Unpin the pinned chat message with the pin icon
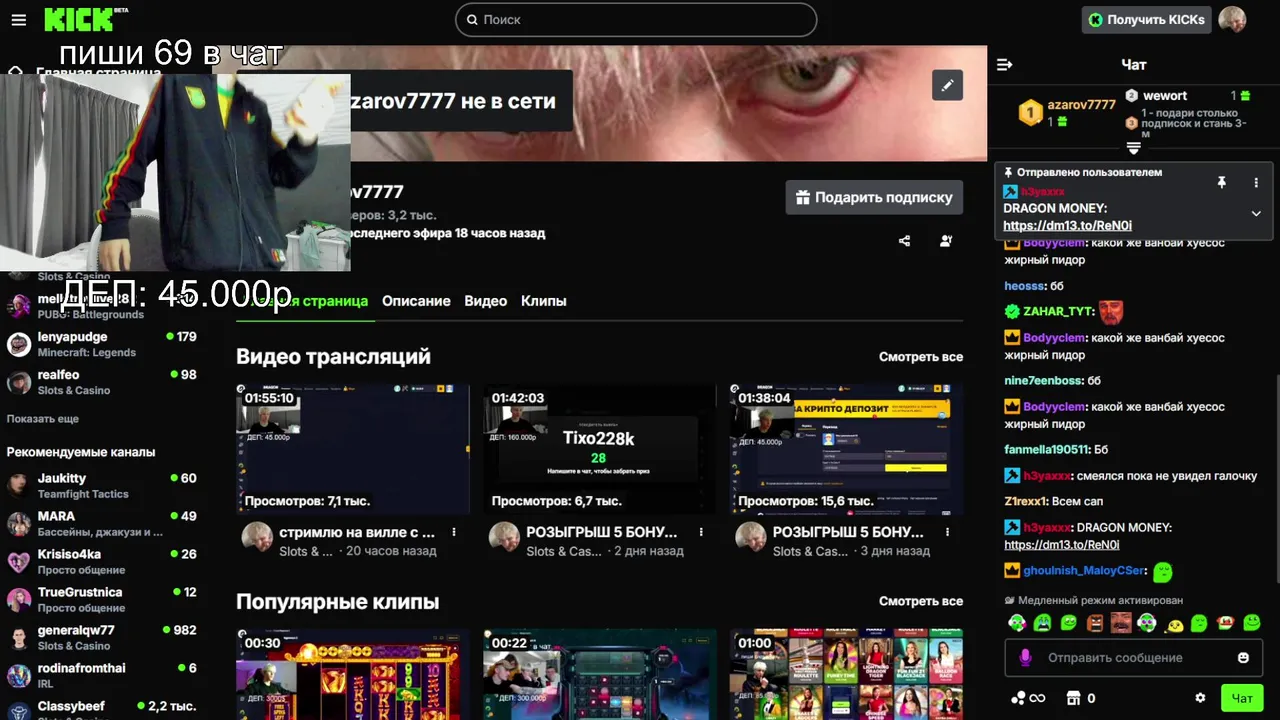 click(1221, 183)
